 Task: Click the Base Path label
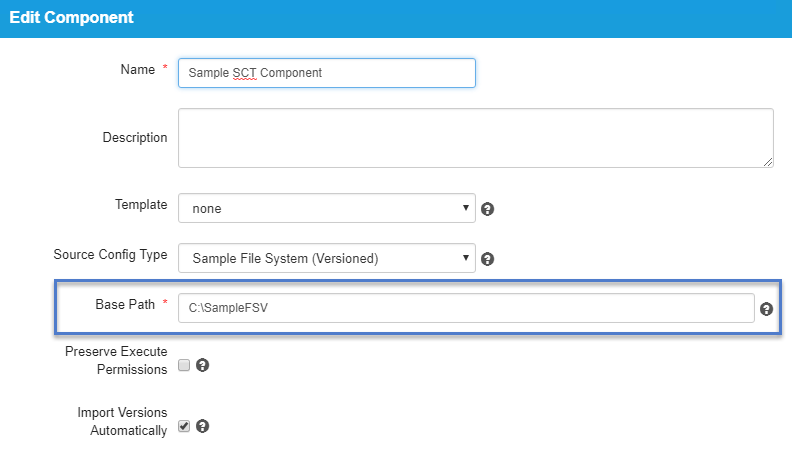pos(125,305)
